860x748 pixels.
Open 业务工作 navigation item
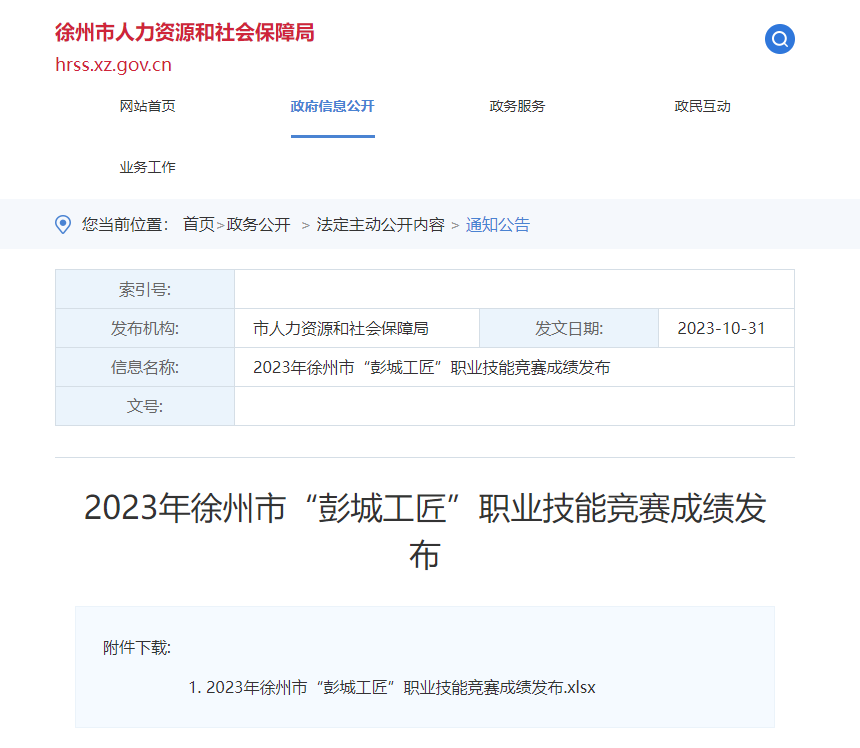coord(148,167)
